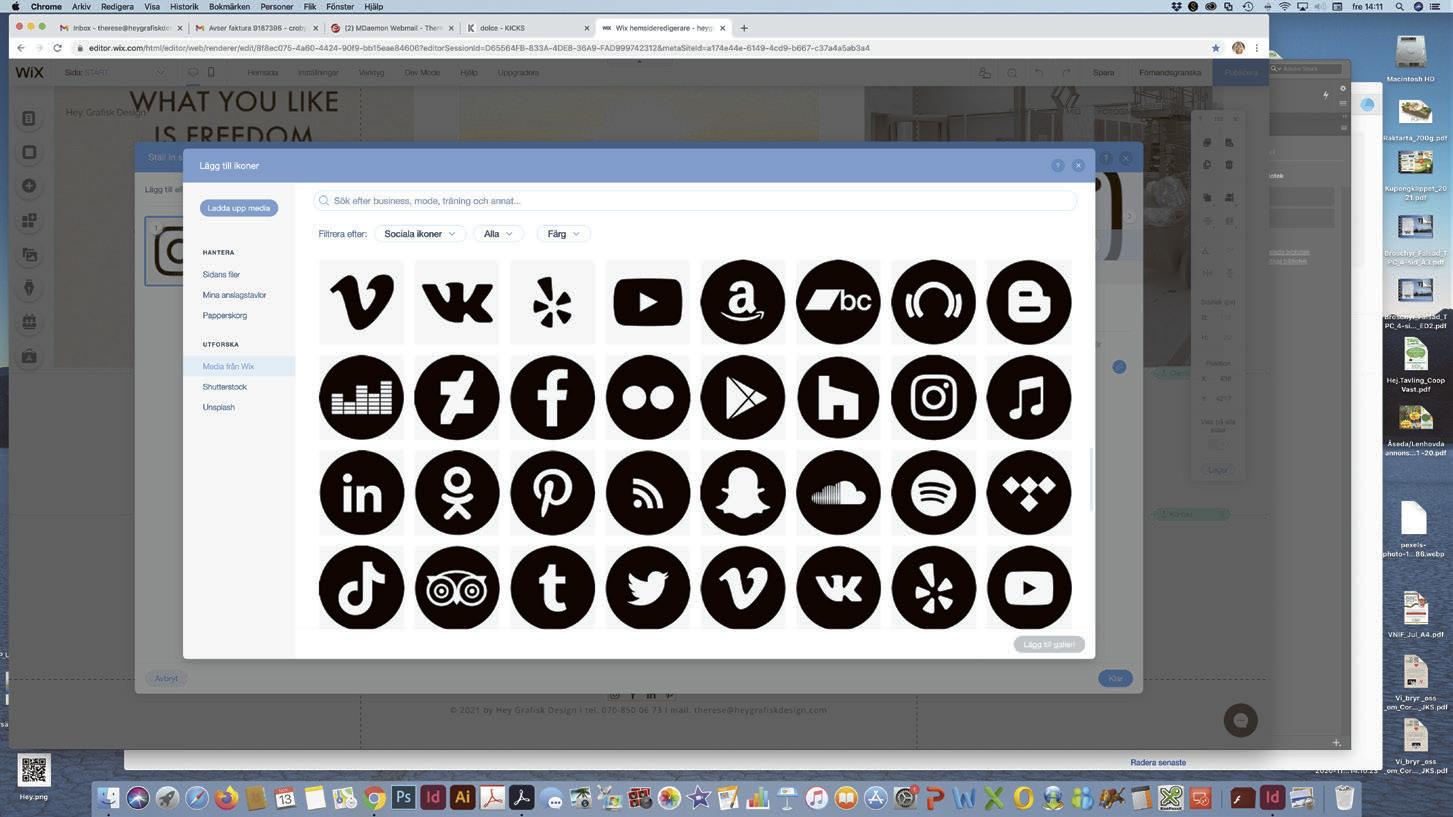Pick the music note icon

pos(1029,397)
